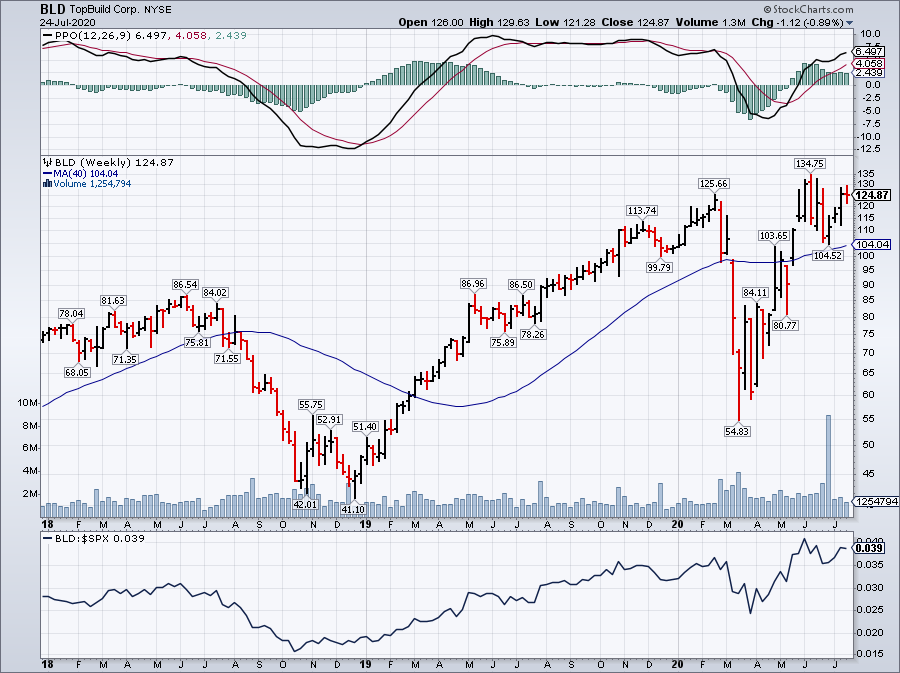Click the 75.81 price label
Image resolution: width=900 pixels, height=673 pixels.
pos(197,343)
